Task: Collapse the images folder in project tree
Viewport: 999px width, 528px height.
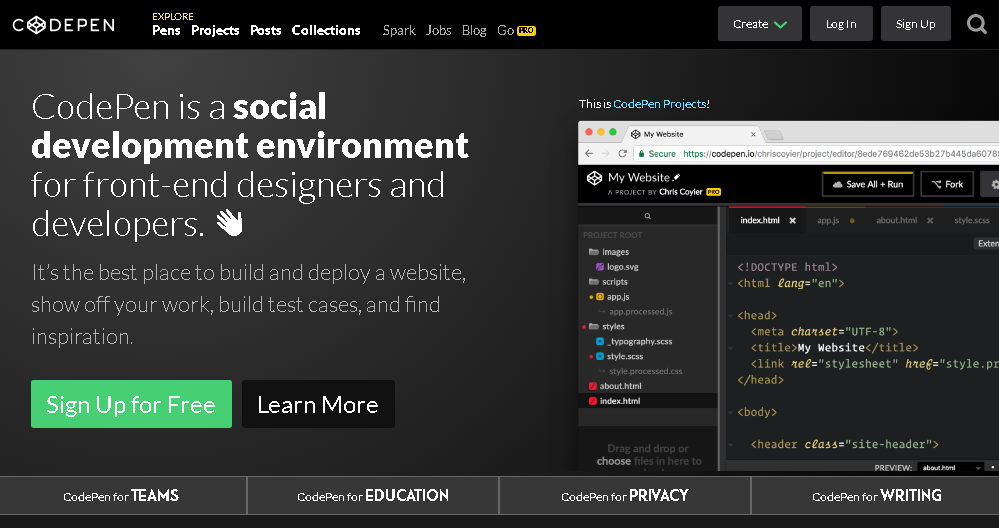Action: tap(593, 252)
